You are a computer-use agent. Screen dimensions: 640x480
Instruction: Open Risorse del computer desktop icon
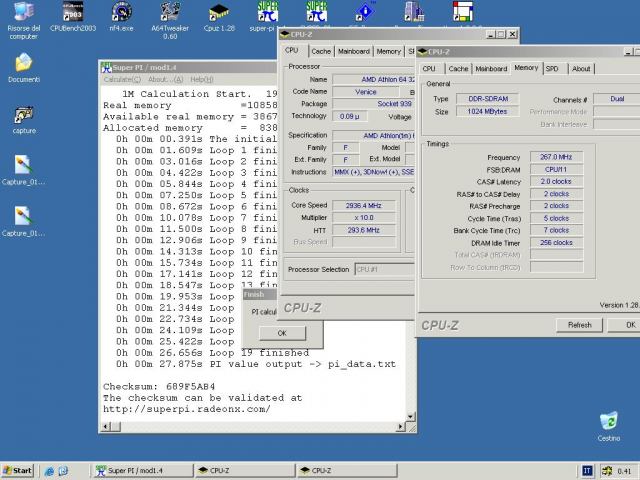[23, 20]
